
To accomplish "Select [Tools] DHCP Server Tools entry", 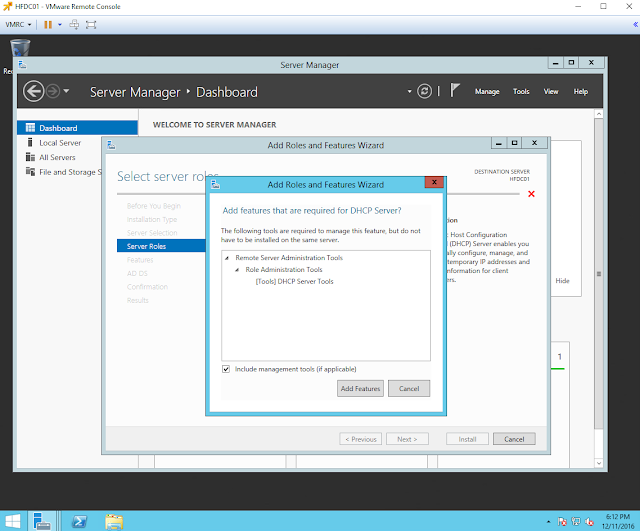I will point(294,281).
